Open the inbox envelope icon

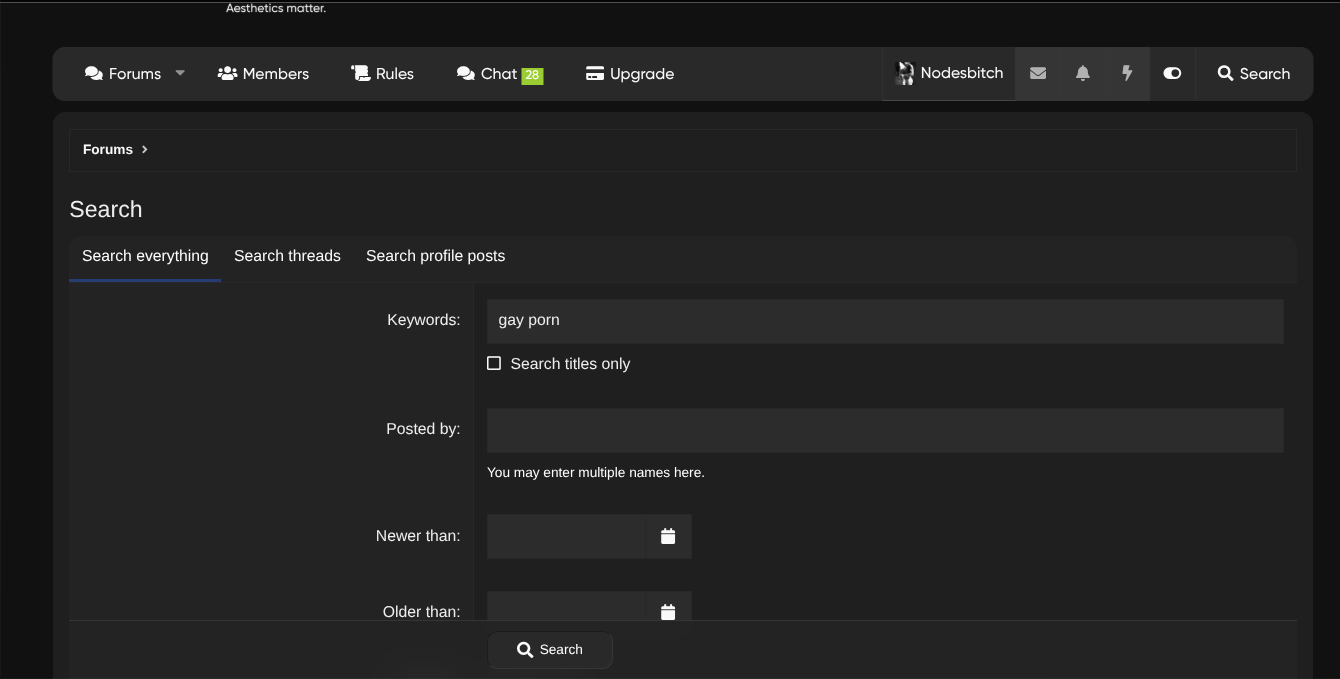point(1038,73)
